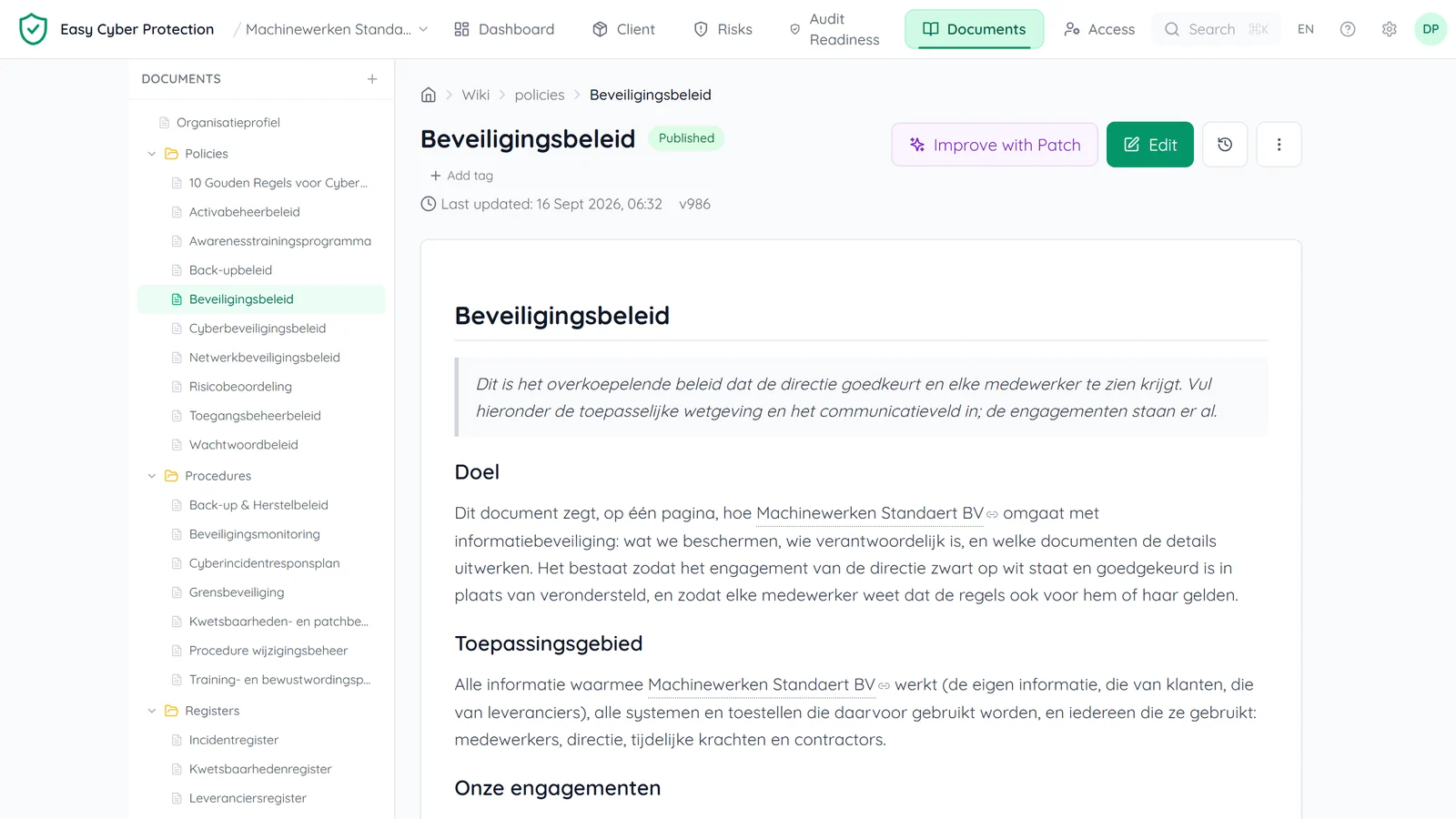
Task: Change language via EN button
Action: (x=1306, y=29)
